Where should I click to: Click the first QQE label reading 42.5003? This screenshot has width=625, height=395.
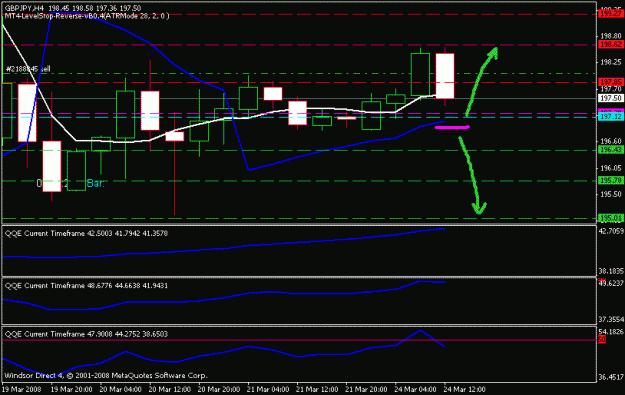(86, 234)
